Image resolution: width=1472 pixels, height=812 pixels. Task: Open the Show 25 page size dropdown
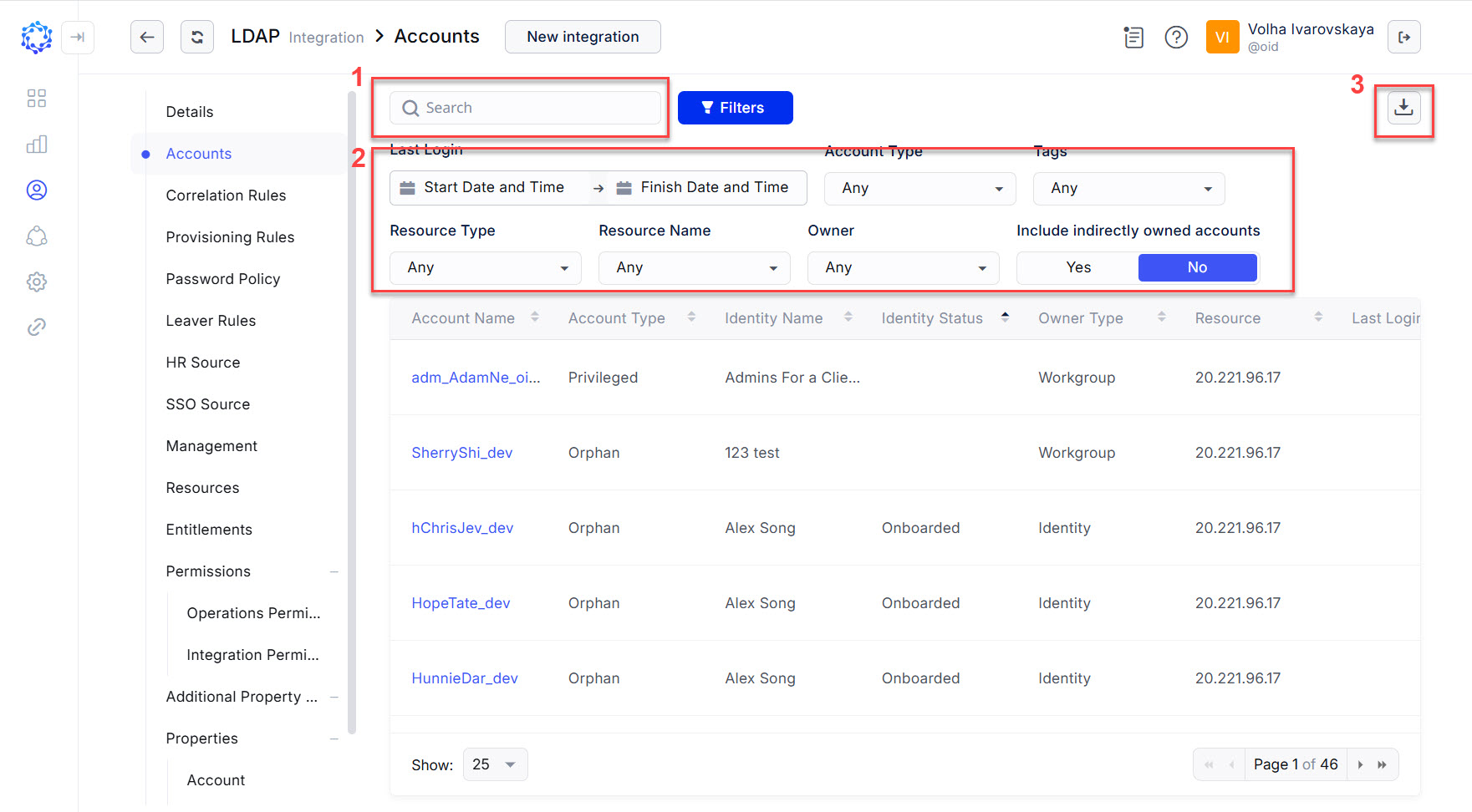pos(495,764)
